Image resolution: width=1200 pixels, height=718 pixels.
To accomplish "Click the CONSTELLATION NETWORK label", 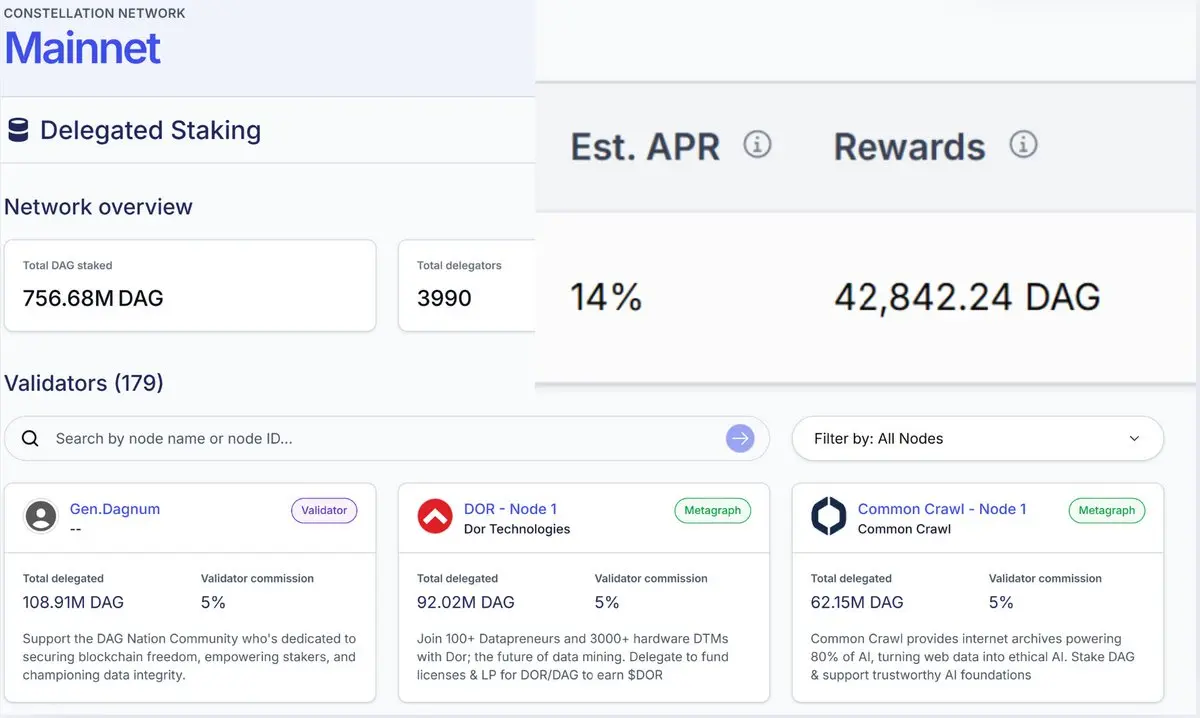I will pyautogui.click(x=94, y=13).
